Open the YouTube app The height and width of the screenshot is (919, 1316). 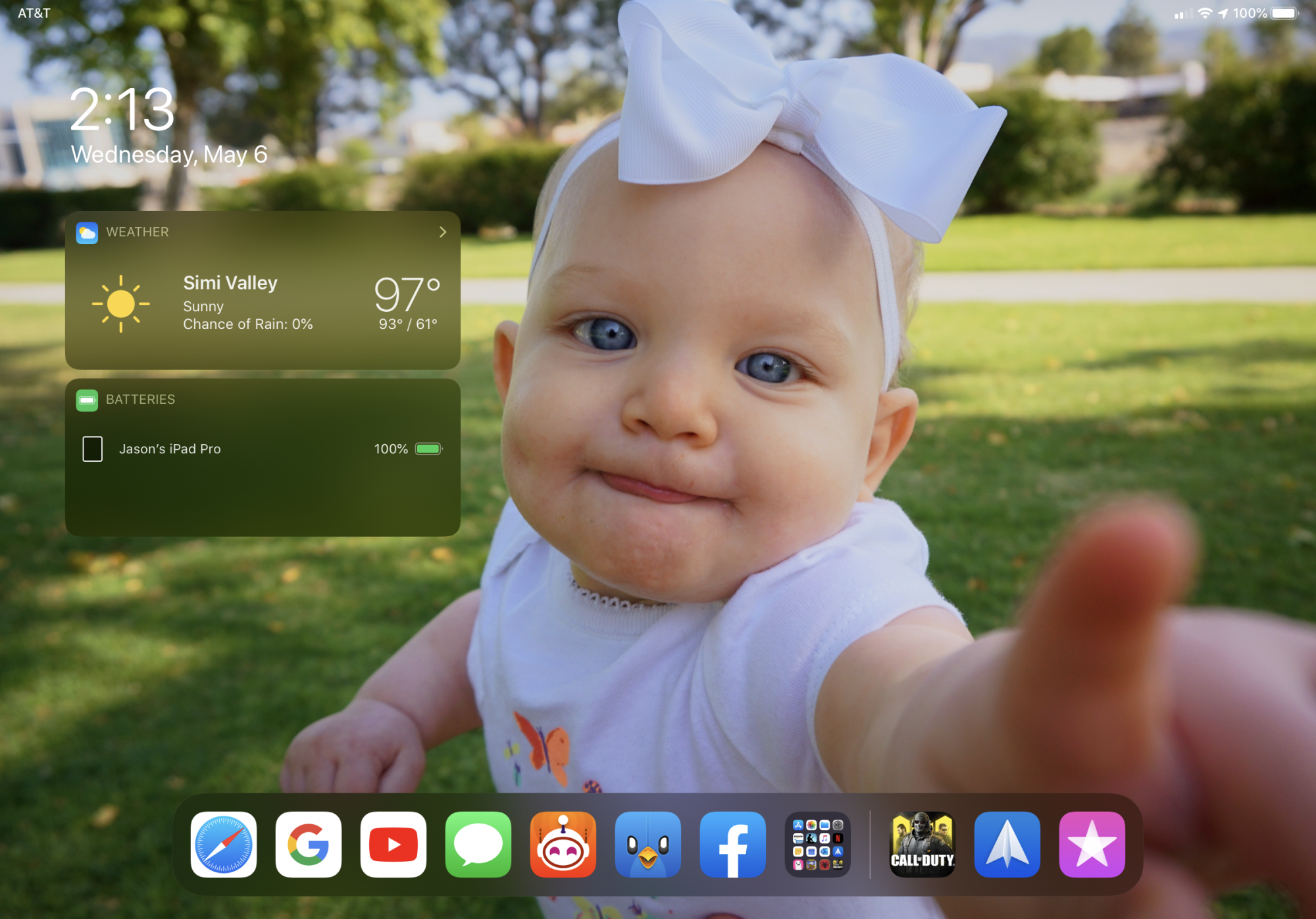coord(393,844)
